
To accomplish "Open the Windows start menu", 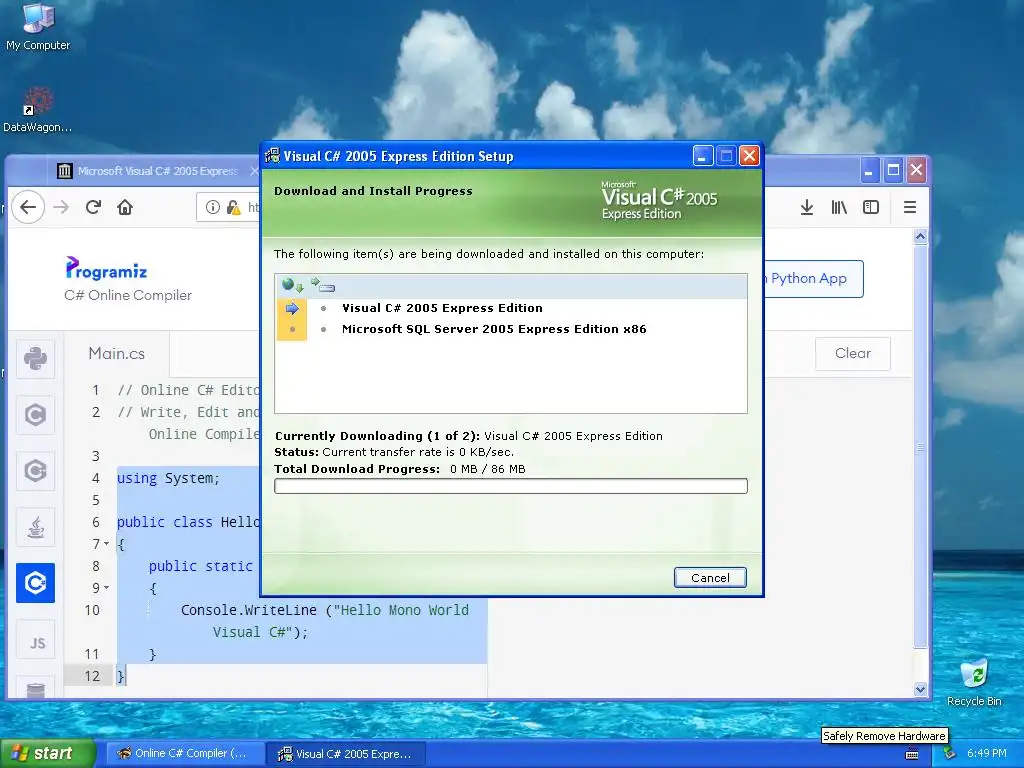I will tap(48, 753).
